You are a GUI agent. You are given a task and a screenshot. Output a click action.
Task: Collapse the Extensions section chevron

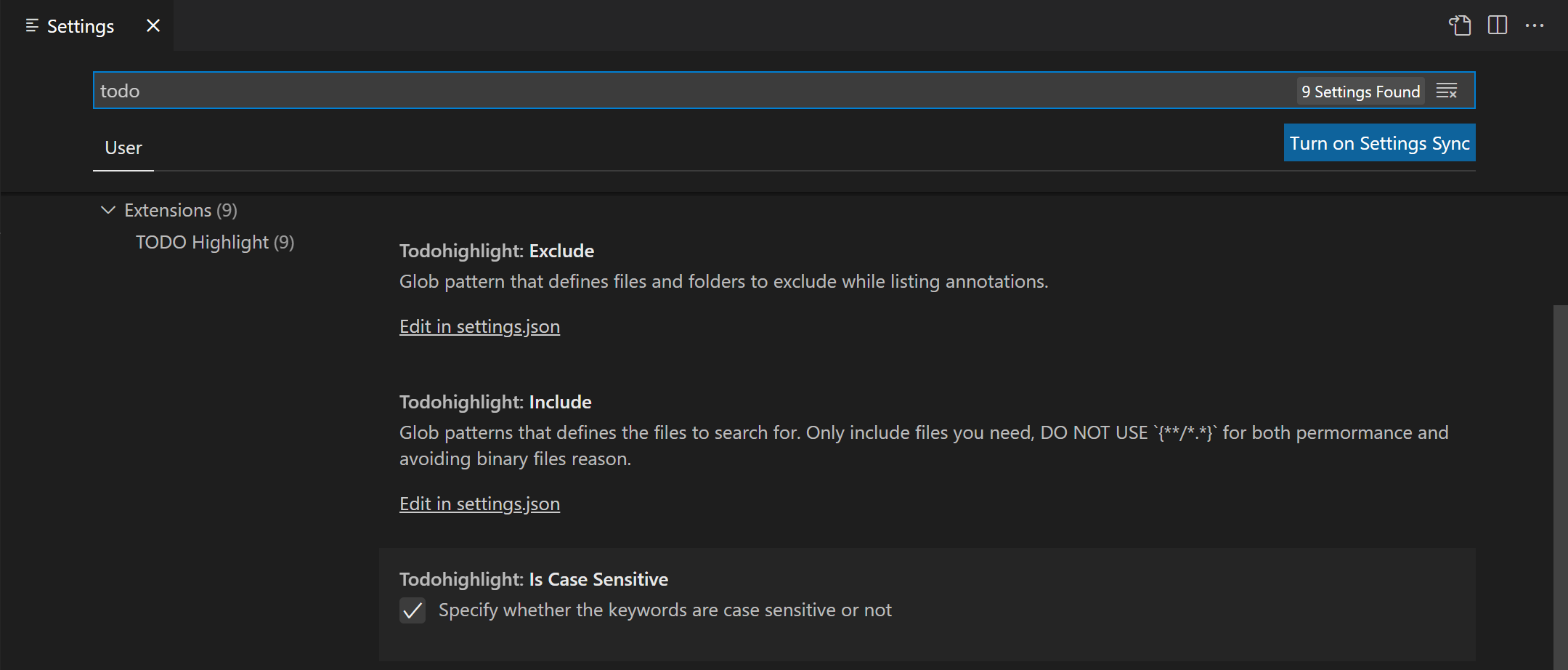(x=107, y=209)
